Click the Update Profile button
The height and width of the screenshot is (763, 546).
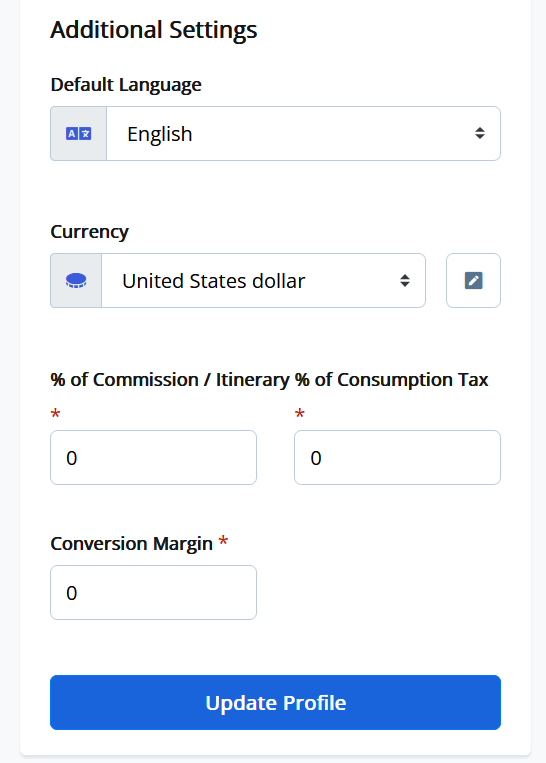[x=275, y=703]
